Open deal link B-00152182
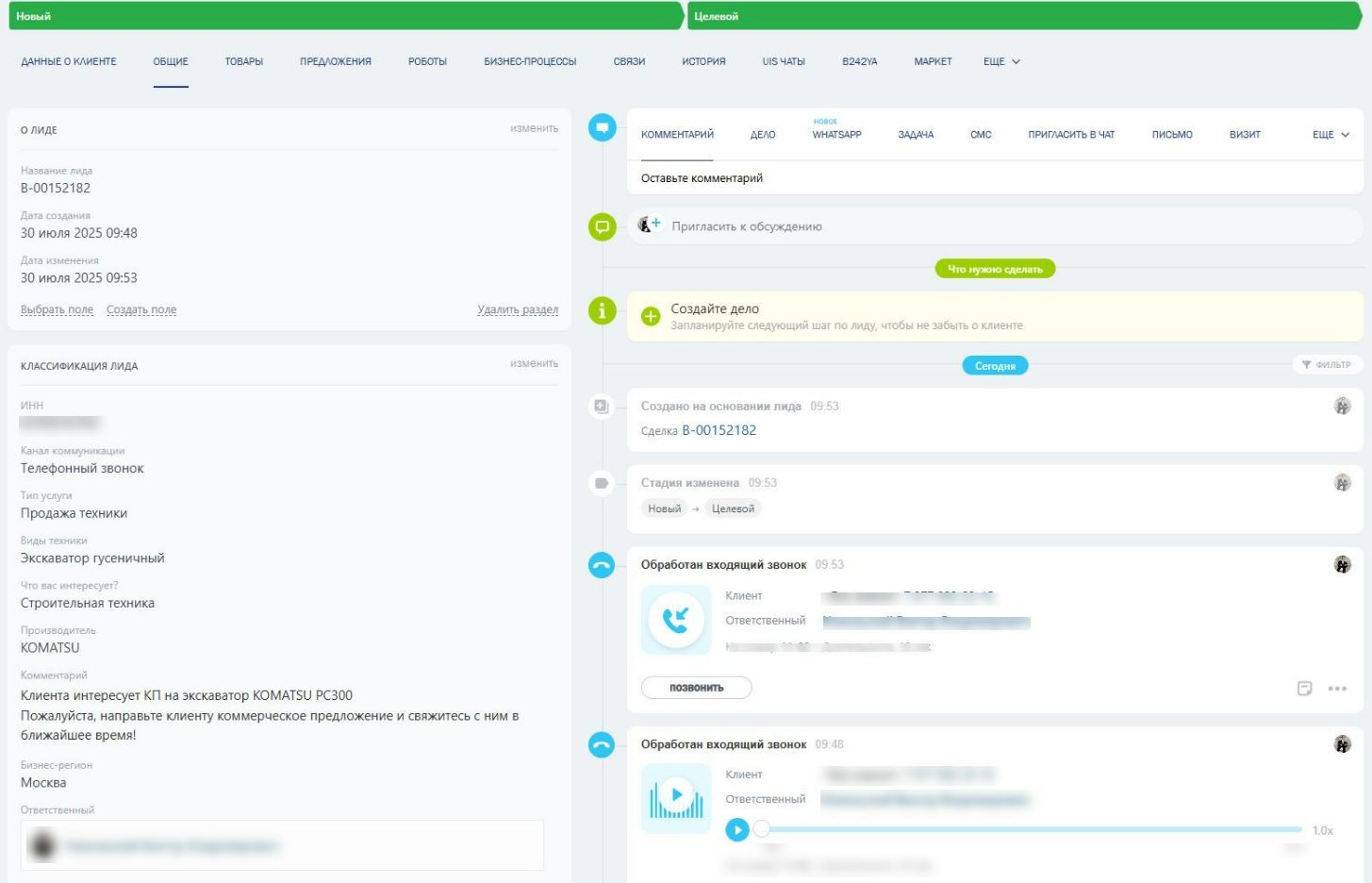This screenshot has height=883, width=1372. tap(719, 430)
